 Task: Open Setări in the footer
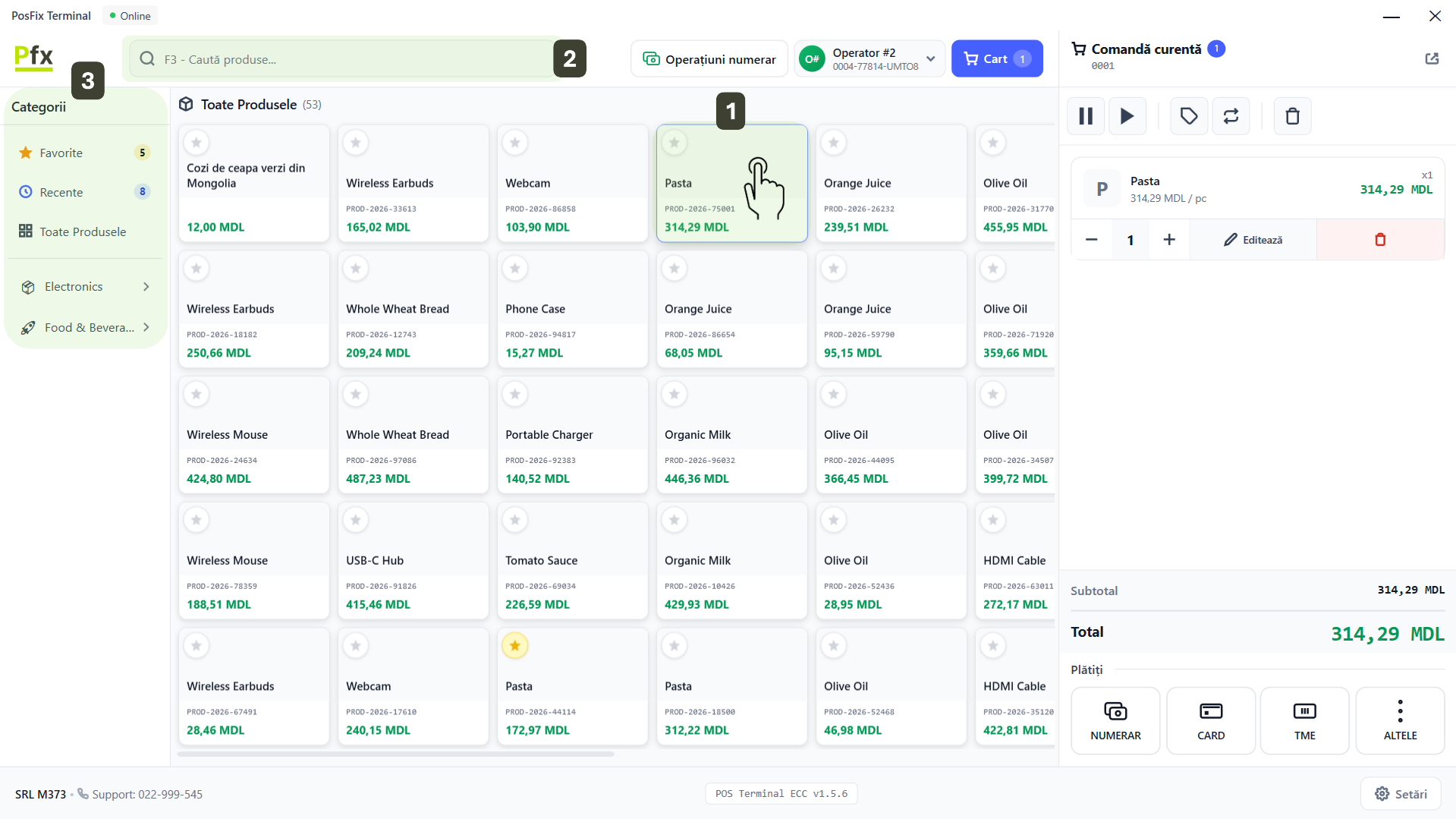point(1401,794)
